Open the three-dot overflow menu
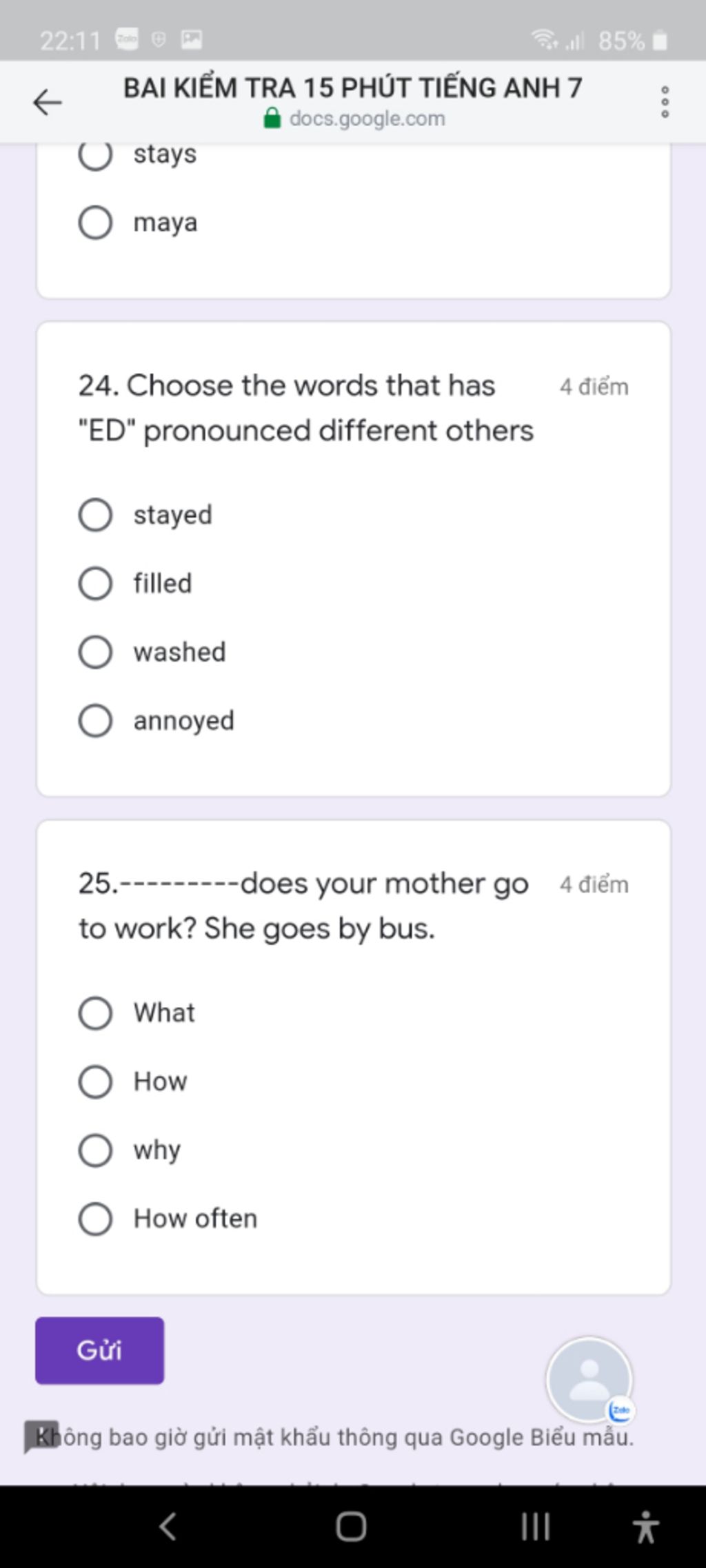The width and height of the screenshot is (706, 1568). tap(665, 102)
